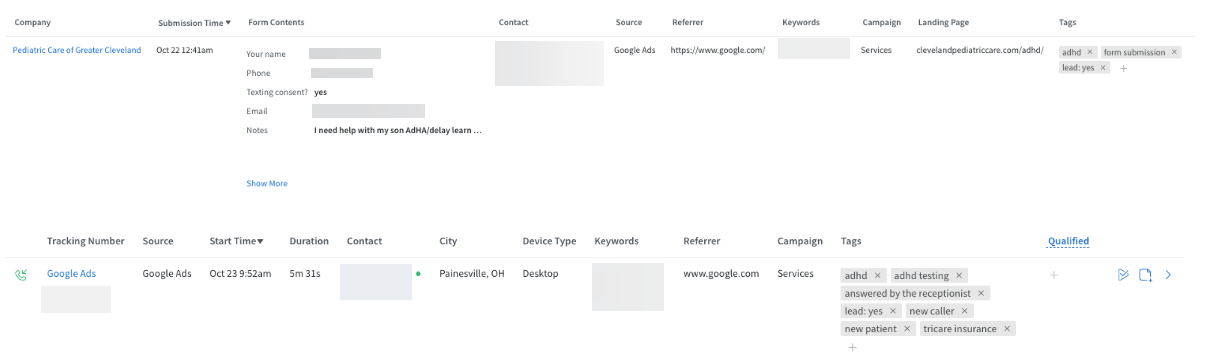The height and width of the screenshot is (364, 1212).
Task: Open the Google Ads tracking number link
Action: pyautogui.click(x=71, y=273)
